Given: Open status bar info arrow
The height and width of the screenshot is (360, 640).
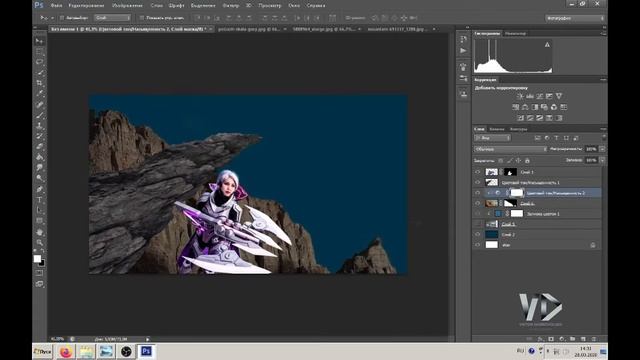Looking at the screenshot, I should [147, 339].
